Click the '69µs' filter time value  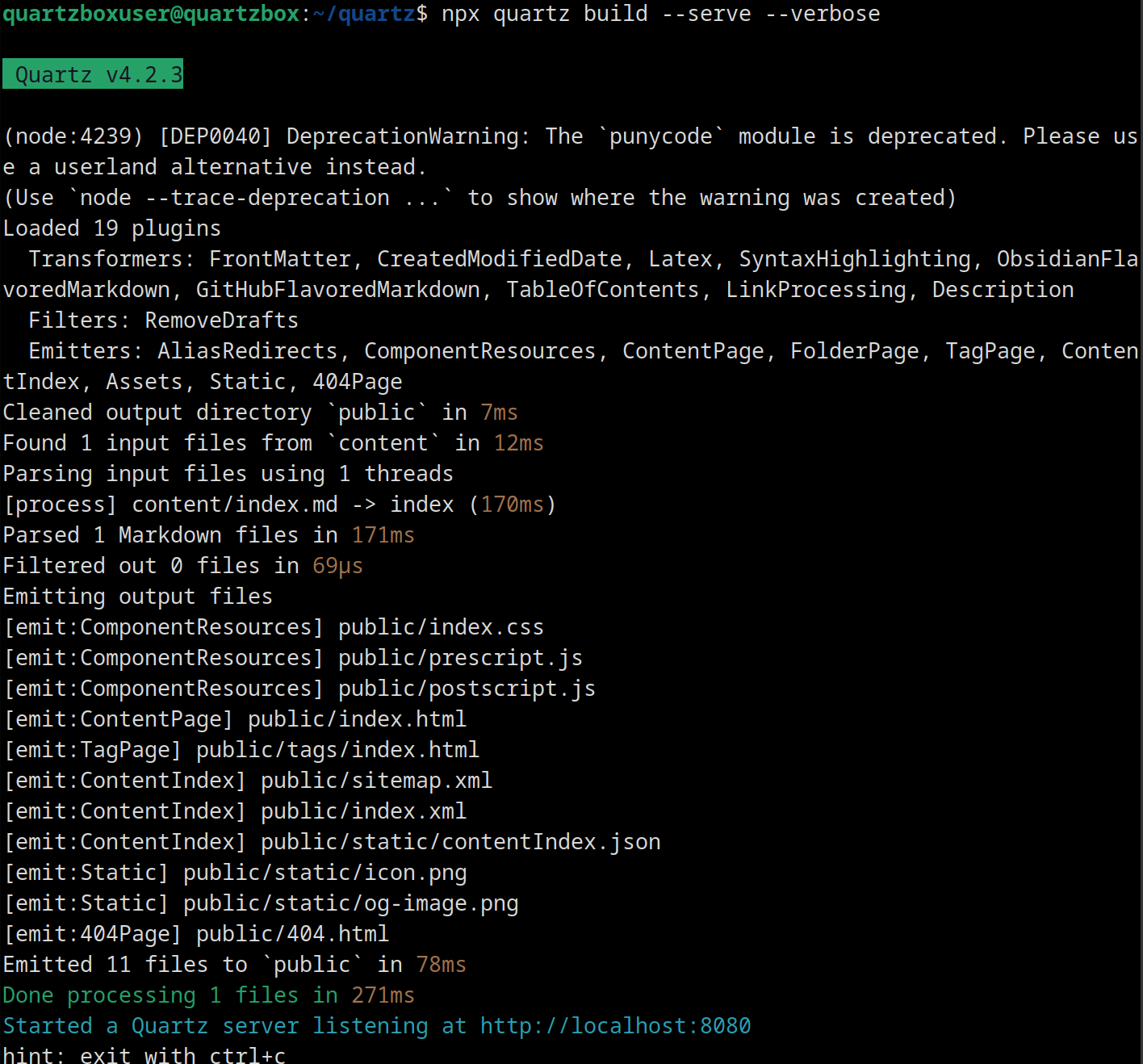(337, 566)
